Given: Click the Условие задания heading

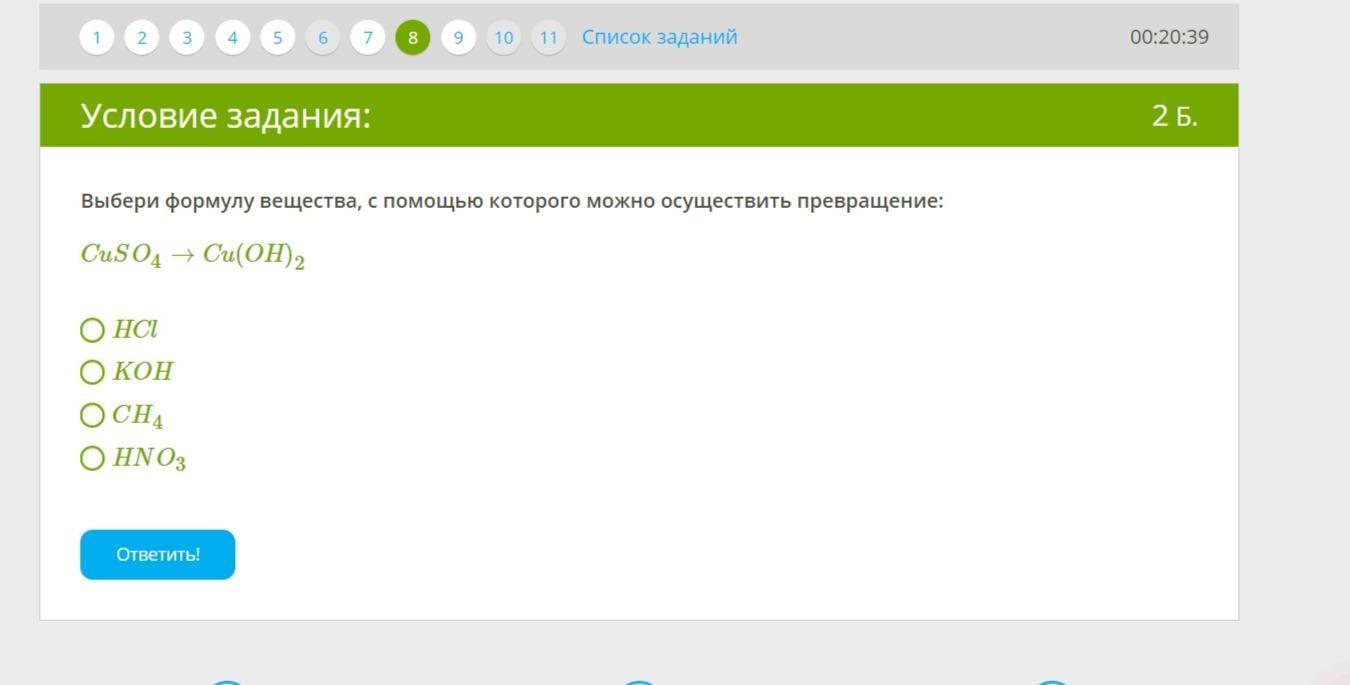Looking at the screenshot, I should point(226,116).
